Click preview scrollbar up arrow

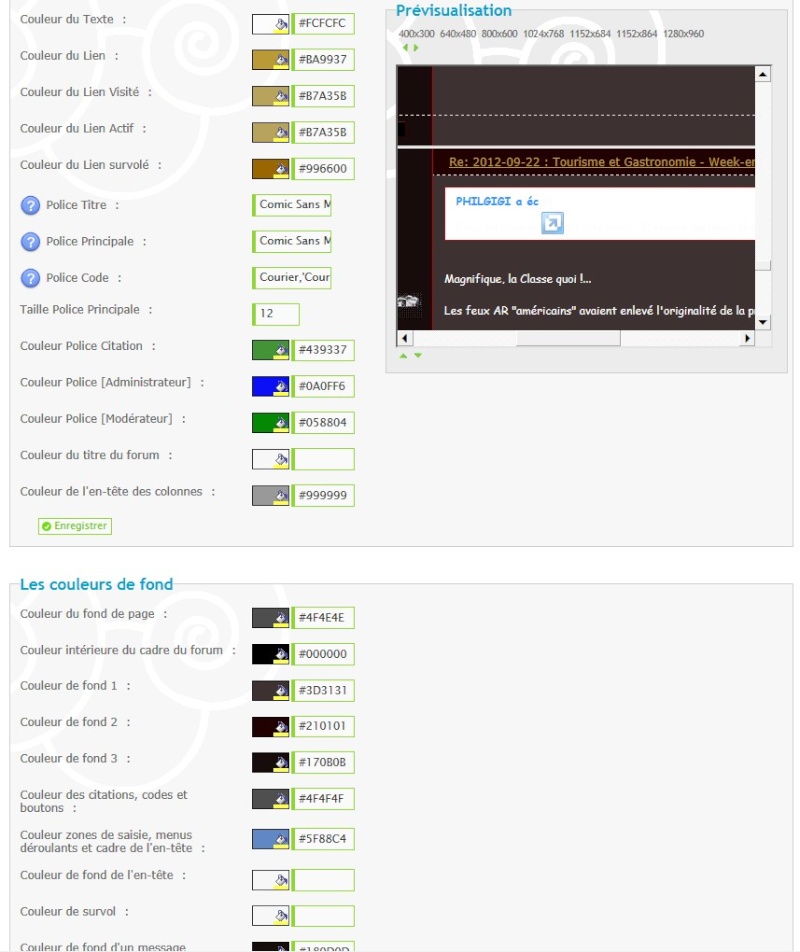pyautogui.click(x=763, y=74)
